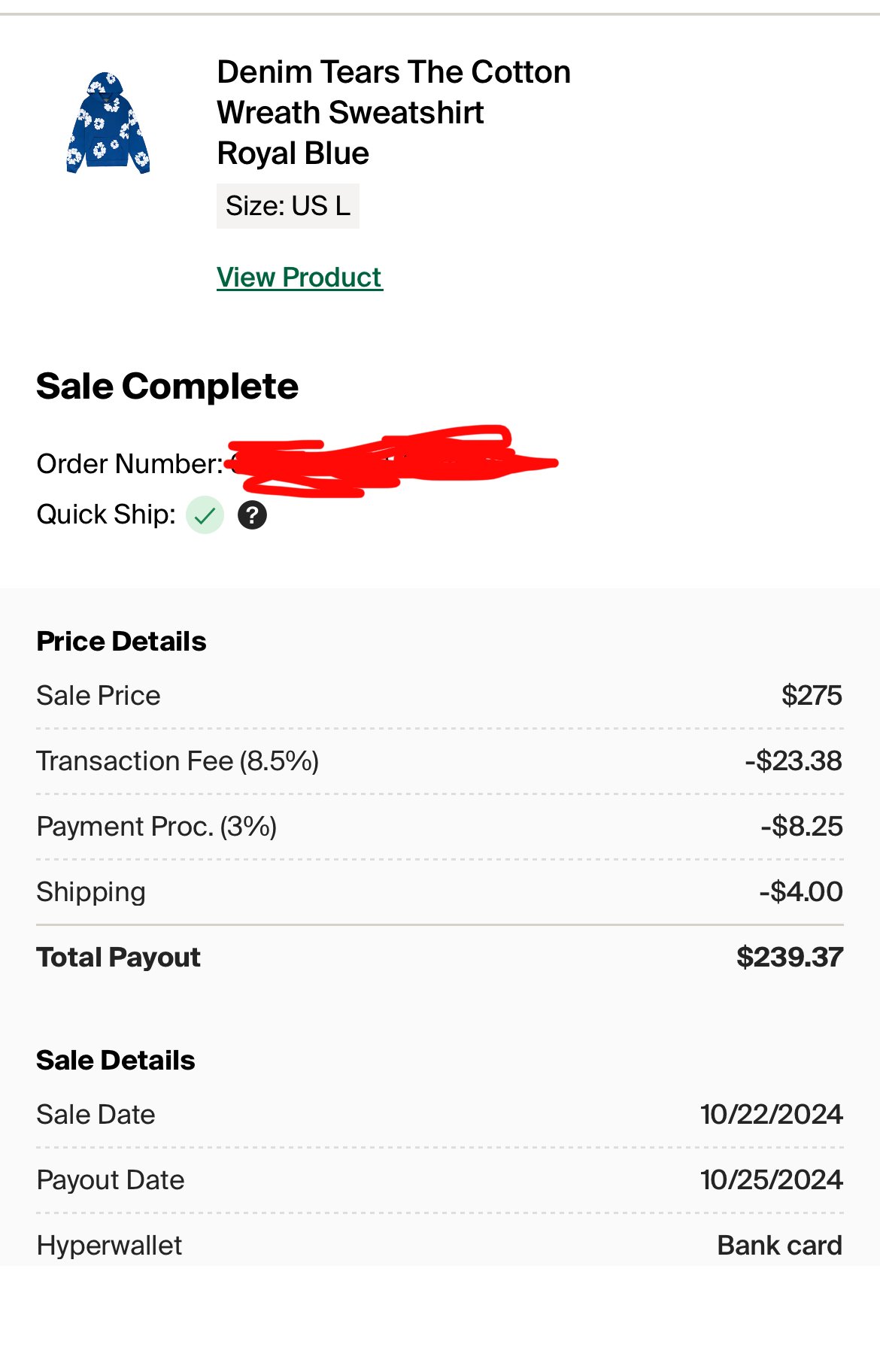Click the Price Details heading
The width and height of the screenshot is (880, 1372).
coord(121,642)
